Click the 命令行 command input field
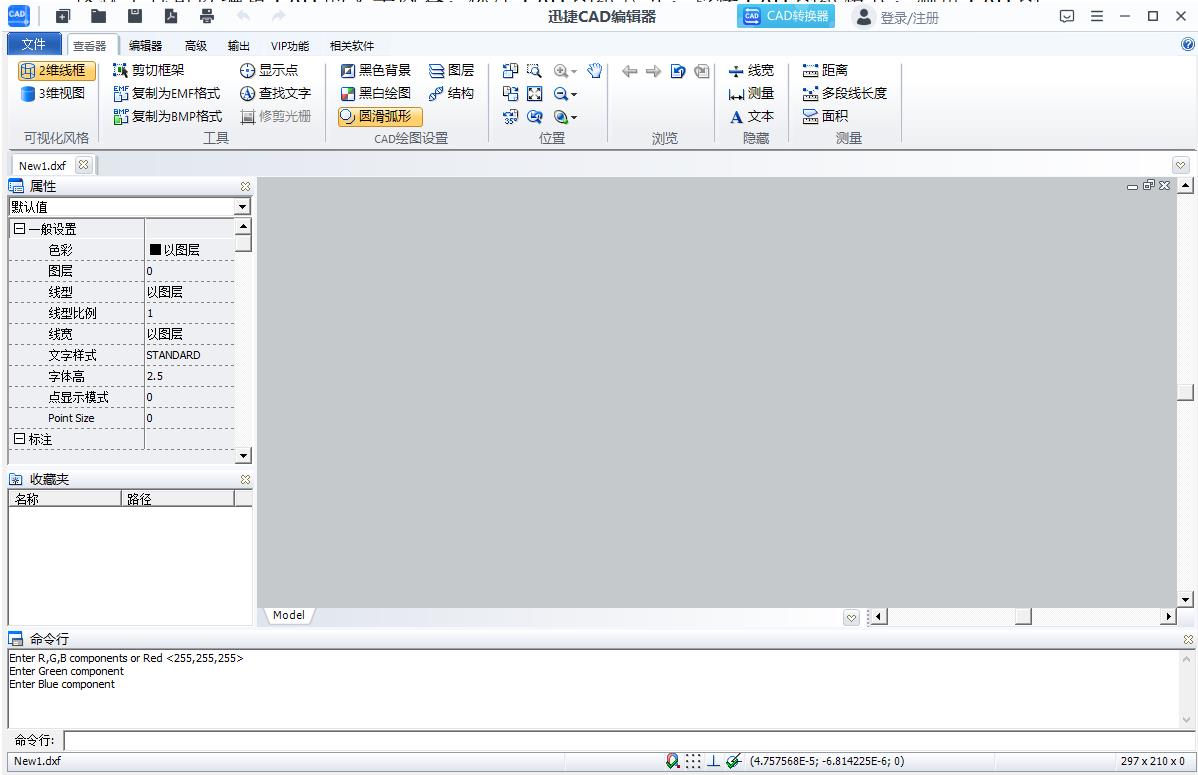This screenshot has width=1198, height=775. tap(630, 740)
